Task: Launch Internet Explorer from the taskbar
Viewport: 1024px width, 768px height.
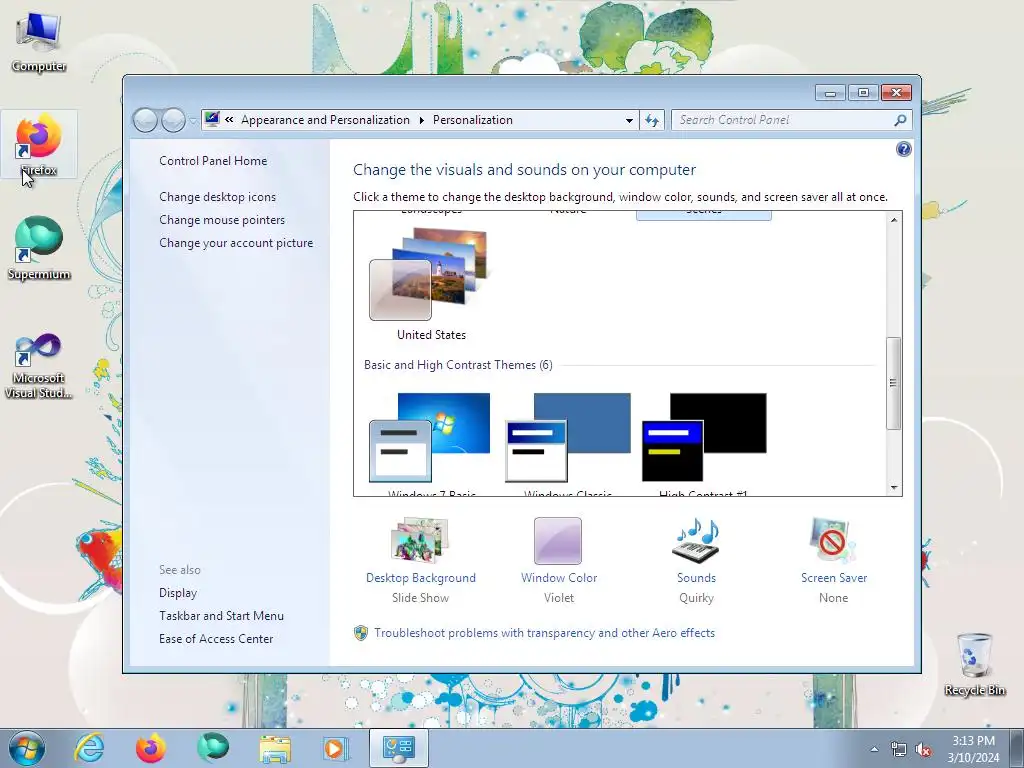Action: (x=89, y=748)
